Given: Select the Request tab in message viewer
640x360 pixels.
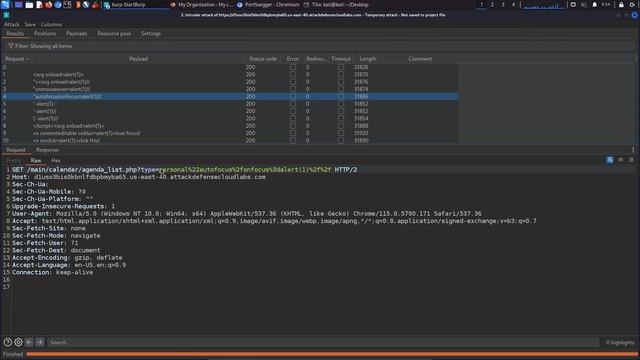Looking at the screenshot, I should (x=16, y=150).
